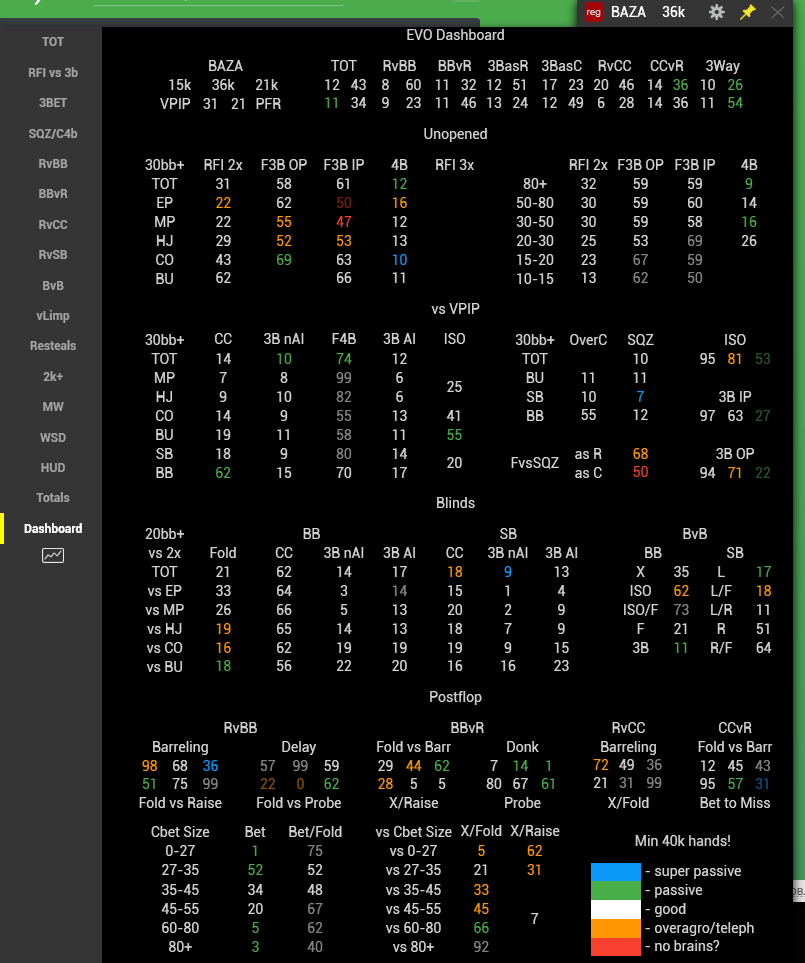Click the 80+ stack row label in Unopened
Viewport: 805px width, 963px height.
pyautogui.click(x=535, y=184)
